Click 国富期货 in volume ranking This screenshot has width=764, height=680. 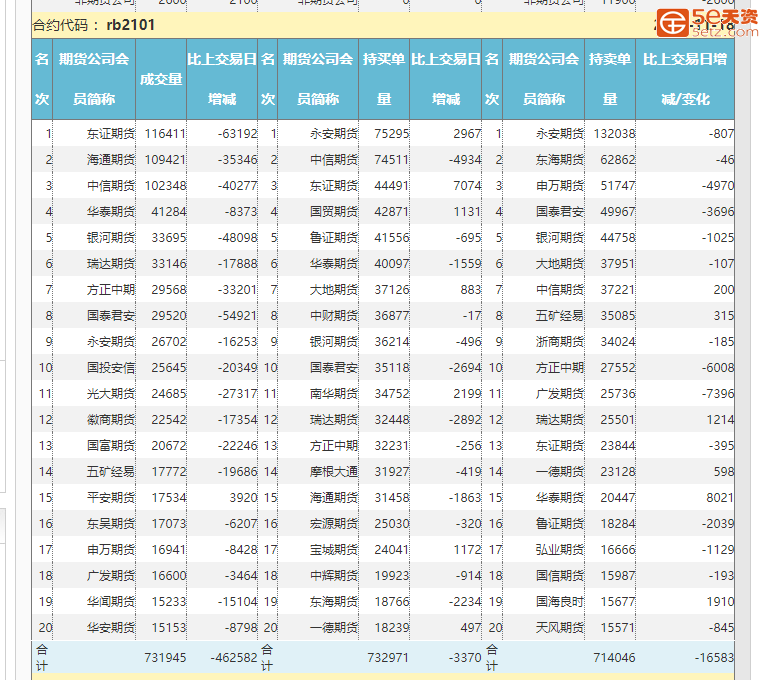(x=111, y=446)
